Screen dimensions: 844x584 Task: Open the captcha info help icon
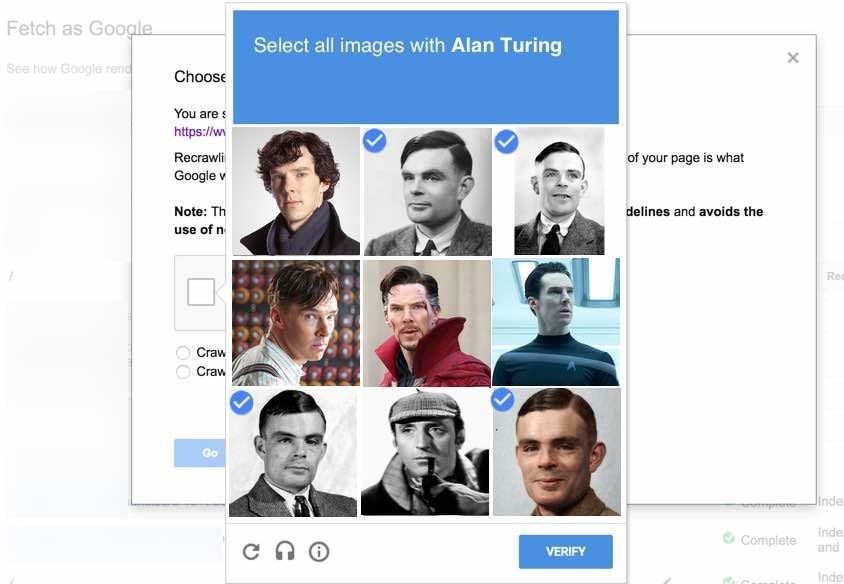[x=319, y=551]
